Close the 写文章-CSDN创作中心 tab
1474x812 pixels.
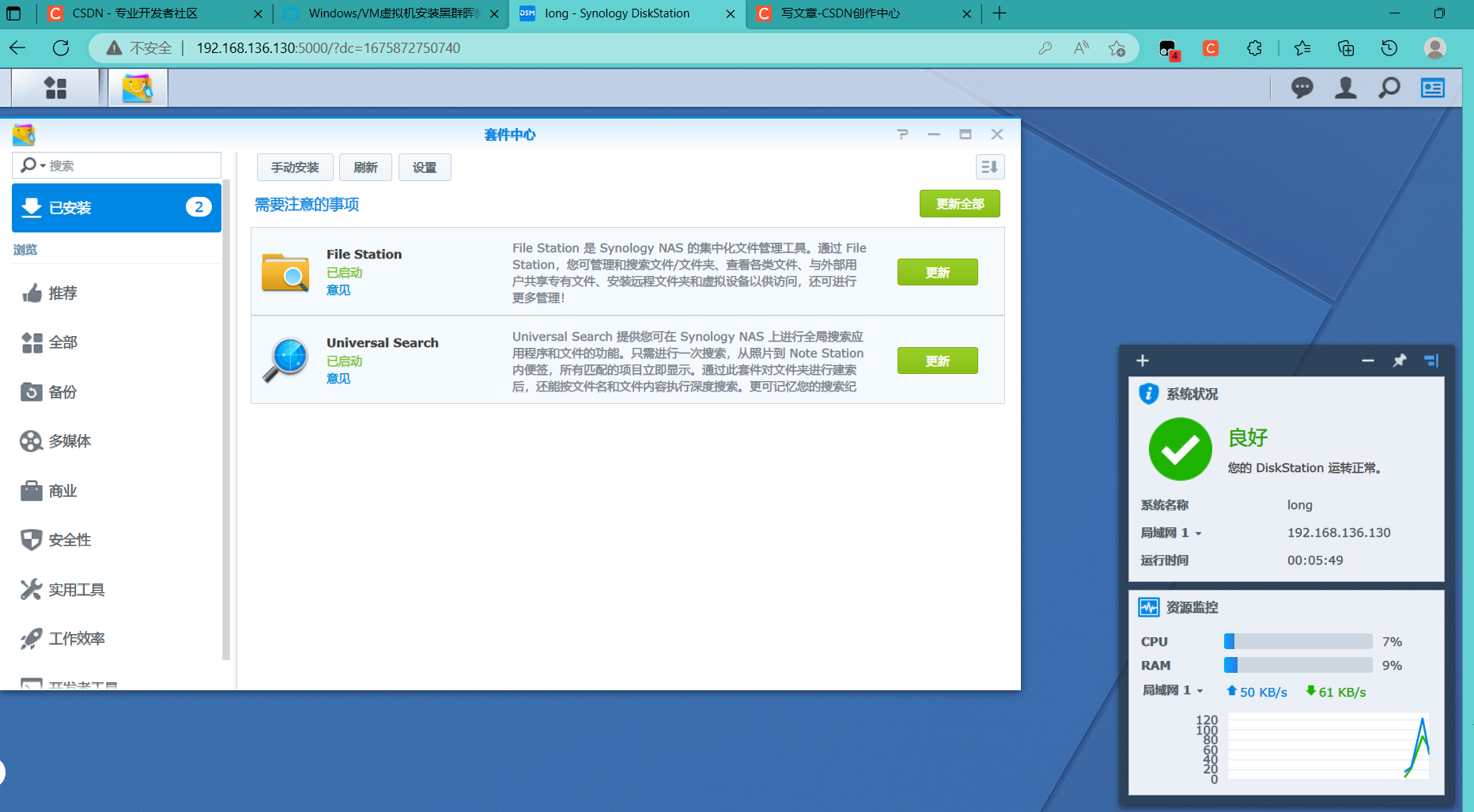(x=966, y=13)
